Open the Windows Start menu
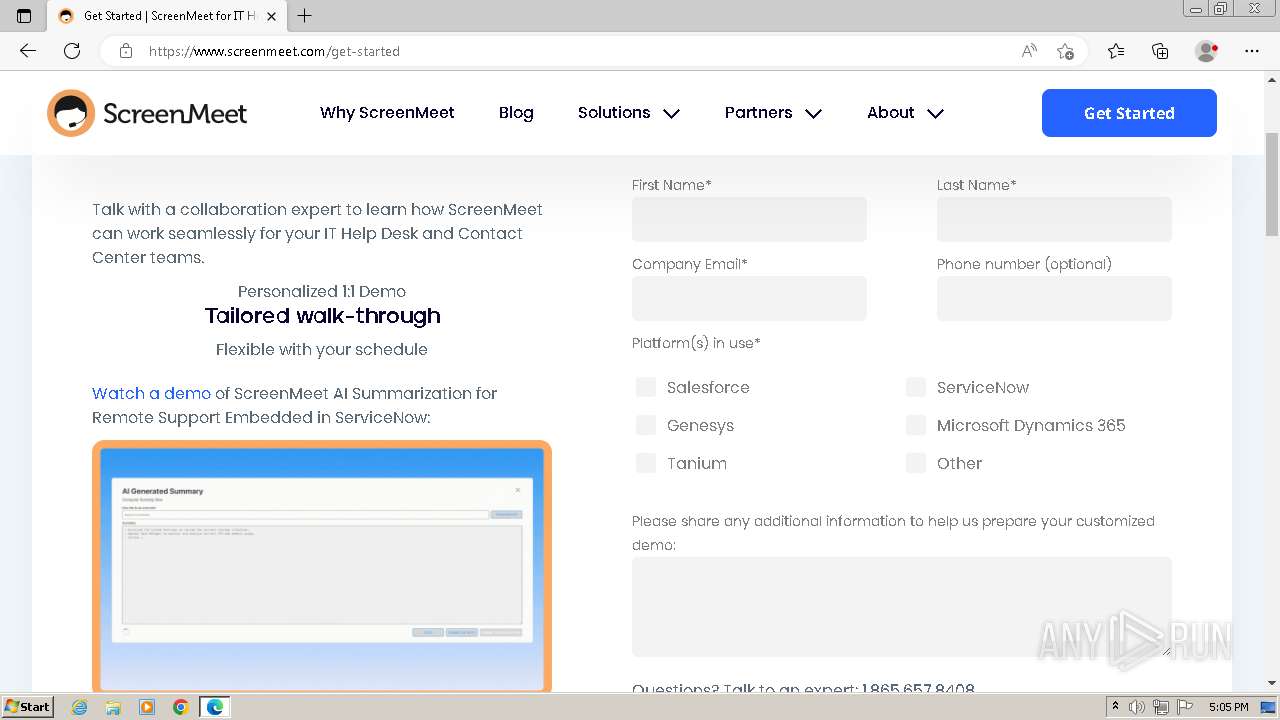The height and width of the screenshot is (720, 1280). (28, 707)
